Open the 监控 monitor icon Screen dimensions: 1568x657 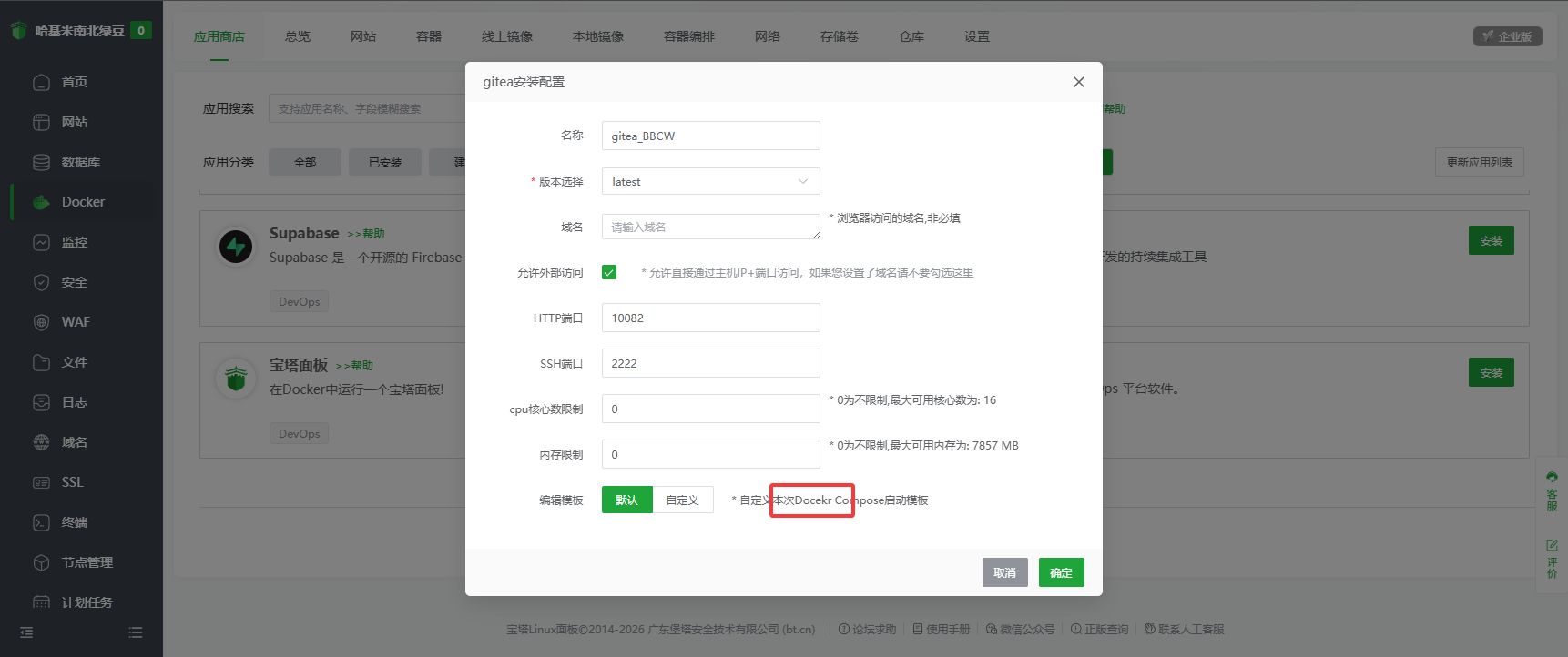coord(41,242)
